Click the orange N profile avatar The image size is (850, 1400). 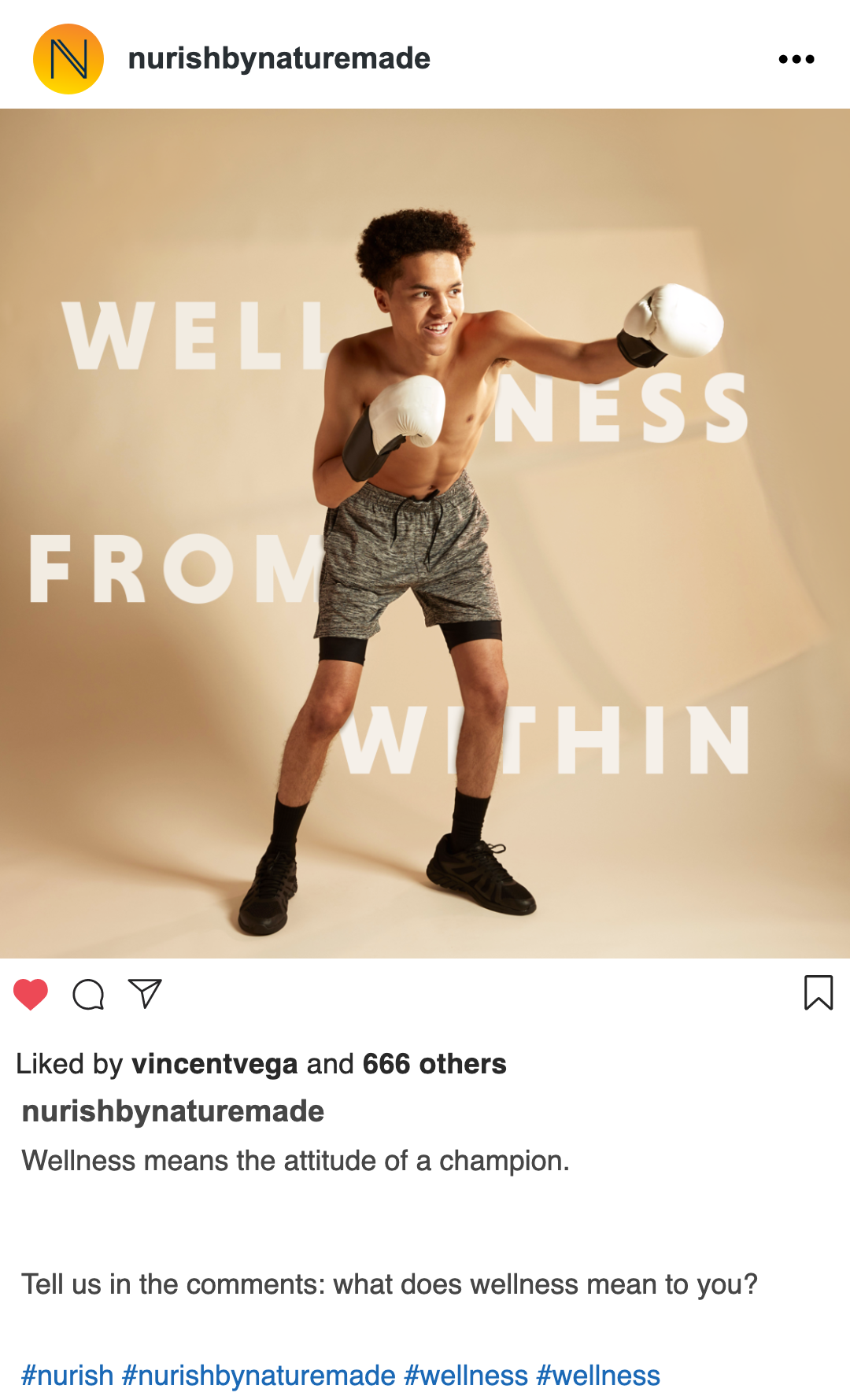[68, 59]
